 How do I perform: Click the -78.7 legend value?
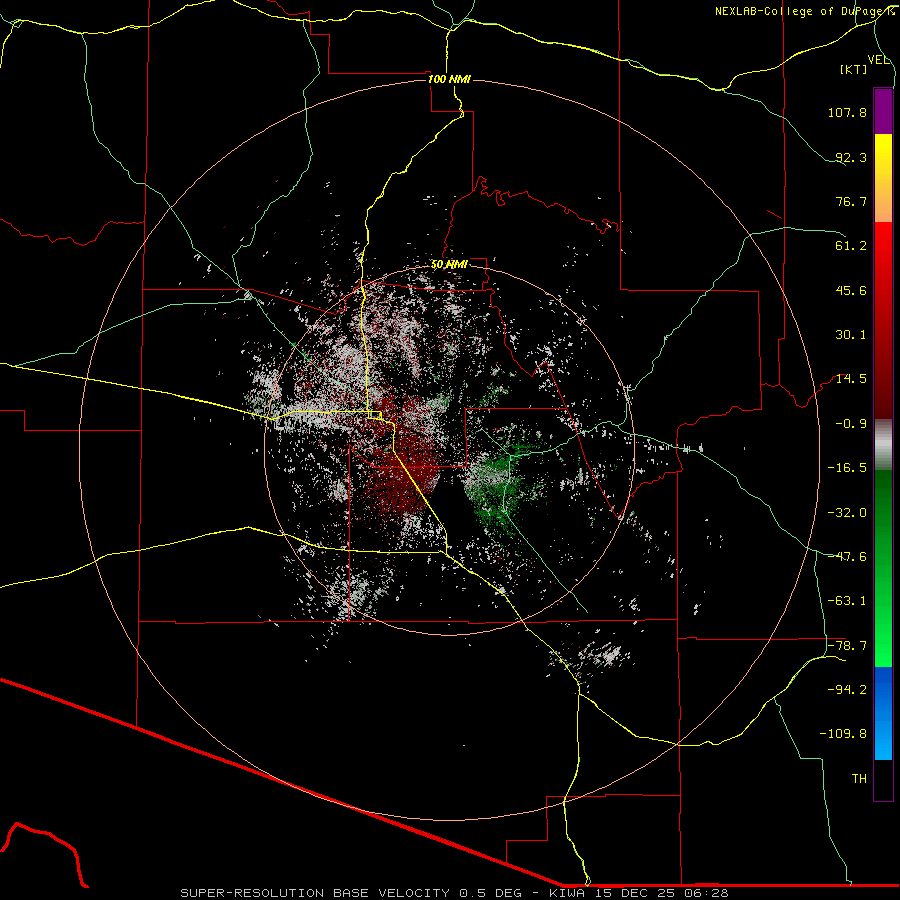coord(847,645)
